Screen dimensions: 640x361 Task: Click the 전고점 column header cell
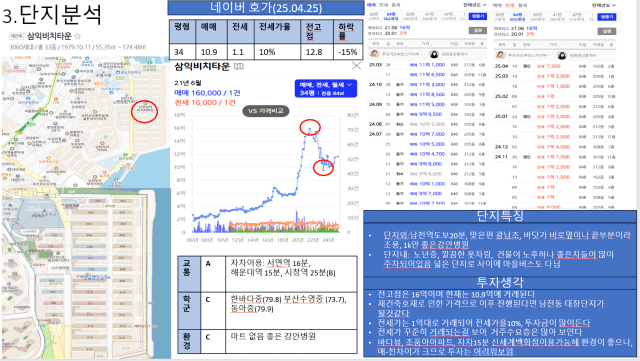tap(317, 31)
